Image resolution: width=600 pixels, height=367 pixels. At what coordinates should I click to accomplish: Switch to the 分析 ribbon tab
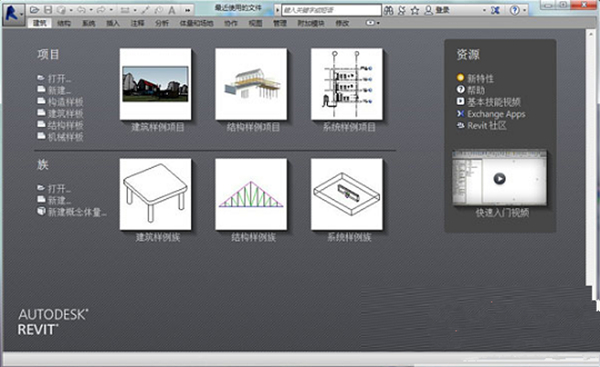[162, 23]
